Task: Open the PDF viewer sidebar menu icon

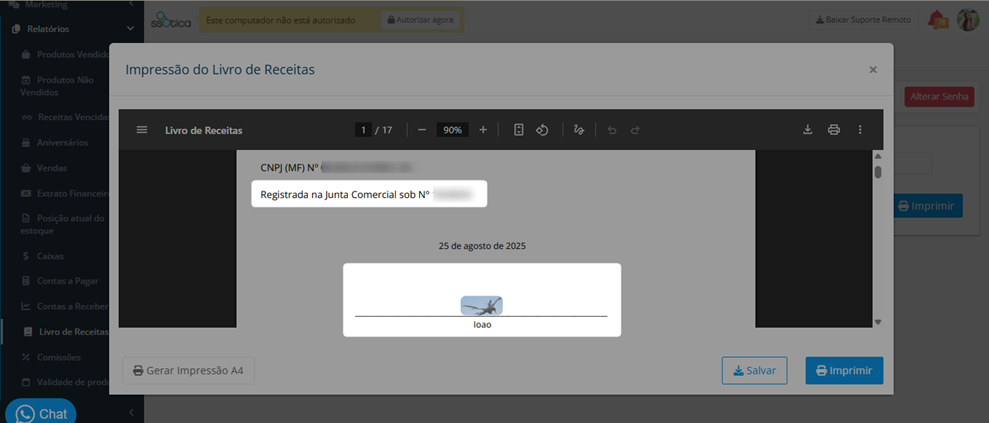Action: [x=142, y=130]
